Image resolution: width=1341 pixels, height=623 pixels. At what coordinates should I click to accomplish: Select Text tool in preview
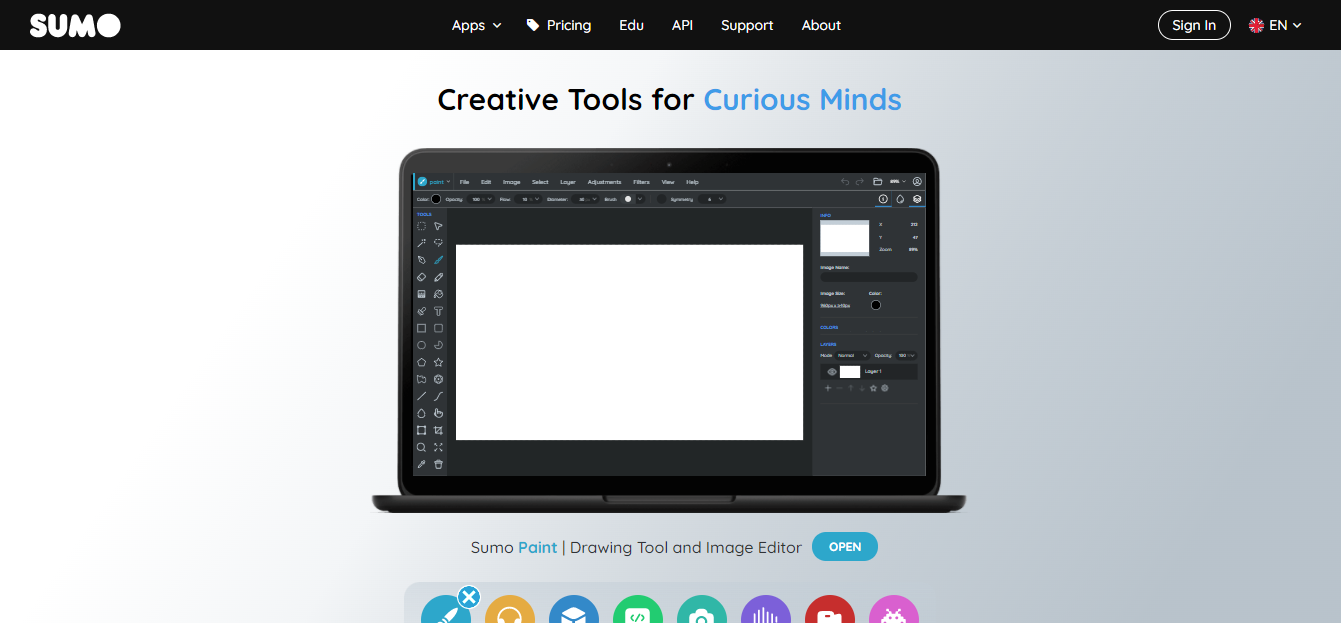pyautogui.click(x=438, y=311)
